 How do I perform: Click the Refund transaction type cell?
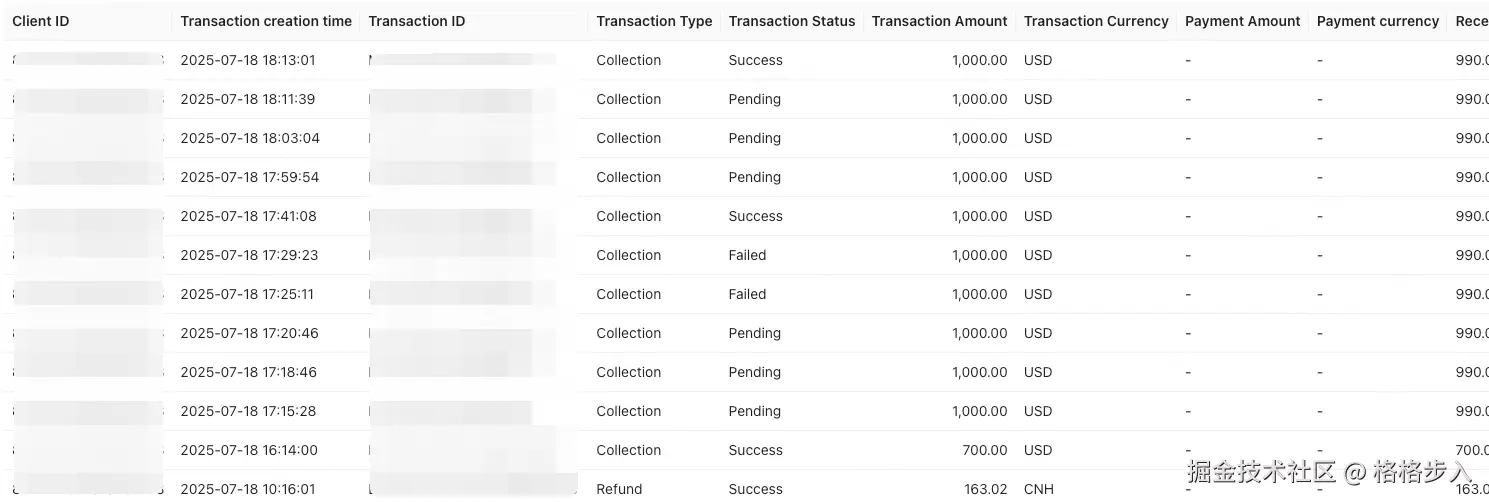tap(619, 489)
